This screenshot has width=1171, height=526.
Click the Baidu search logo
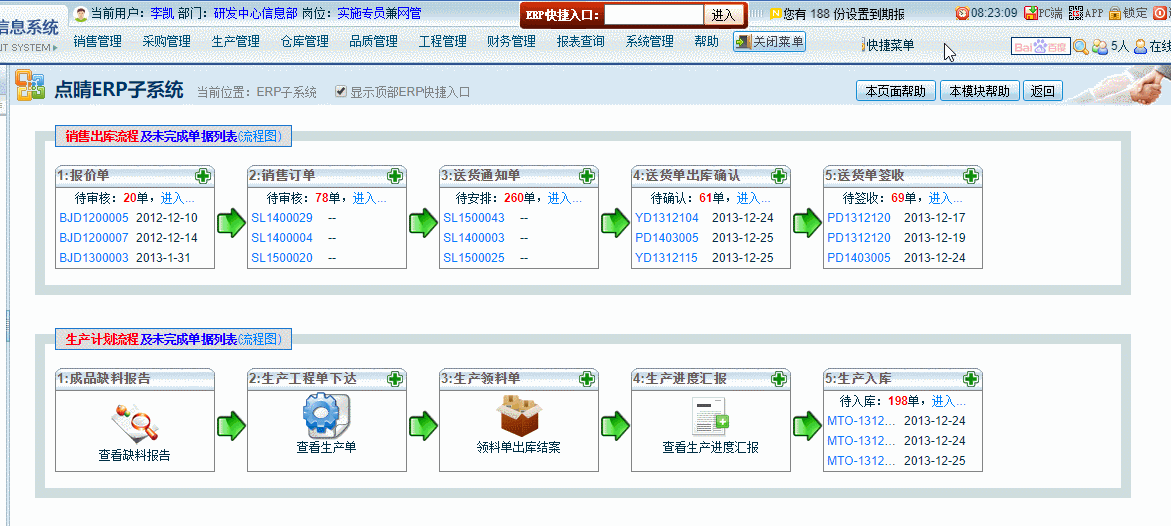(x=1040, y=46)
